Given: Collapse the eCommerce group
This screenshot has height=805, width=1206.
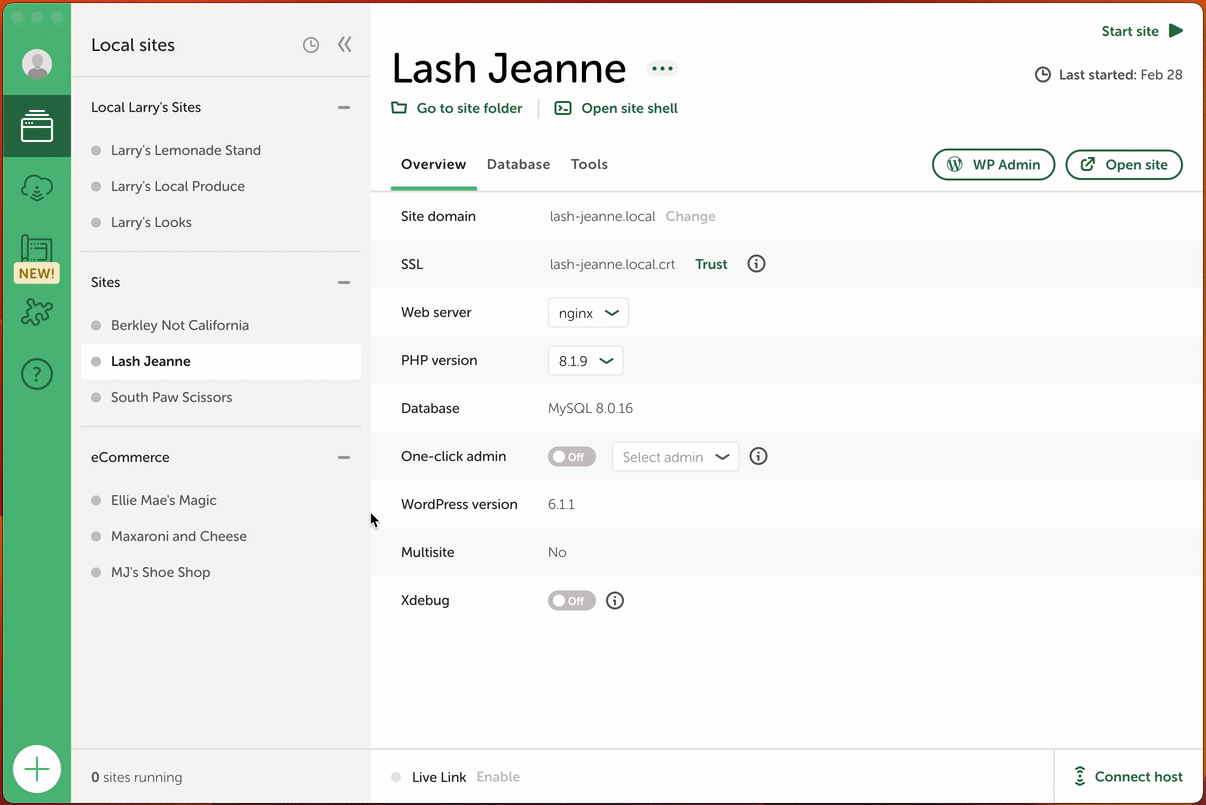Looking at the screenshot, I should click(x=344, y=457).
